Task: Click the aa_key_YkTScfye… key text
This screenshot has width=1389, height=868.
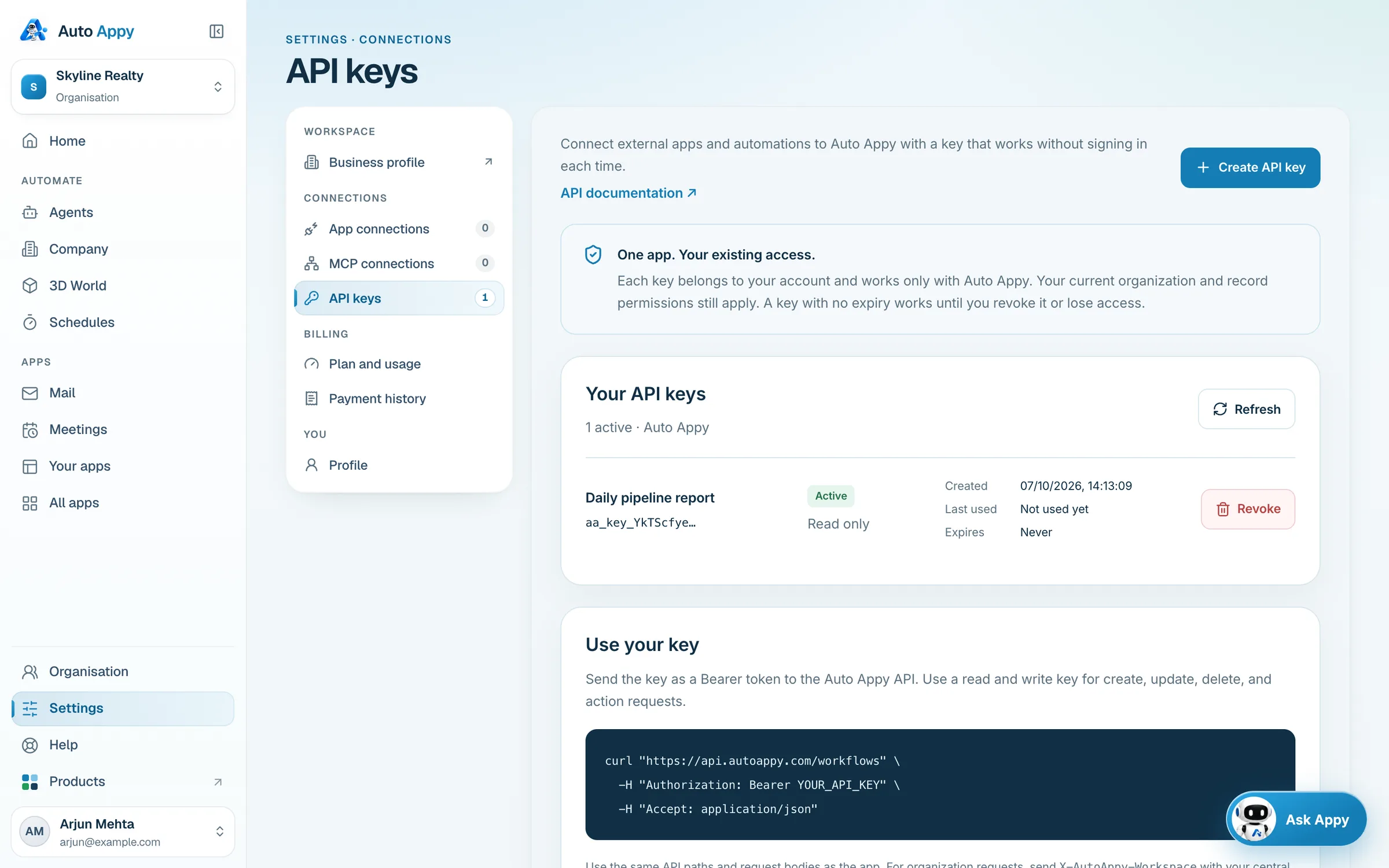Action: coord(641,523)
